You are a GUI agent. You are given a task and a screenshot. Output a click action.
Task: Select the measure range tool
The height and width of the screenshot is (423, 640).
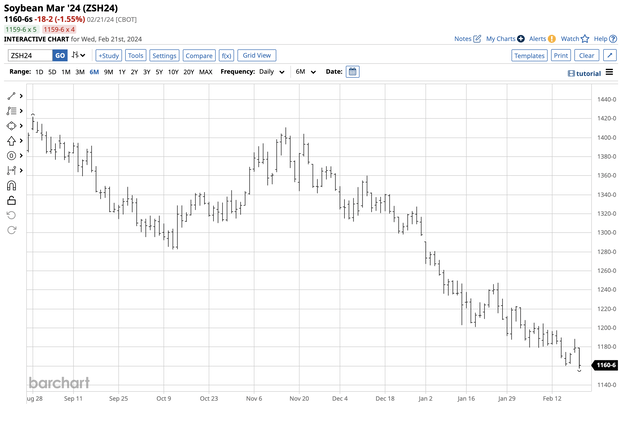point(11,171)
